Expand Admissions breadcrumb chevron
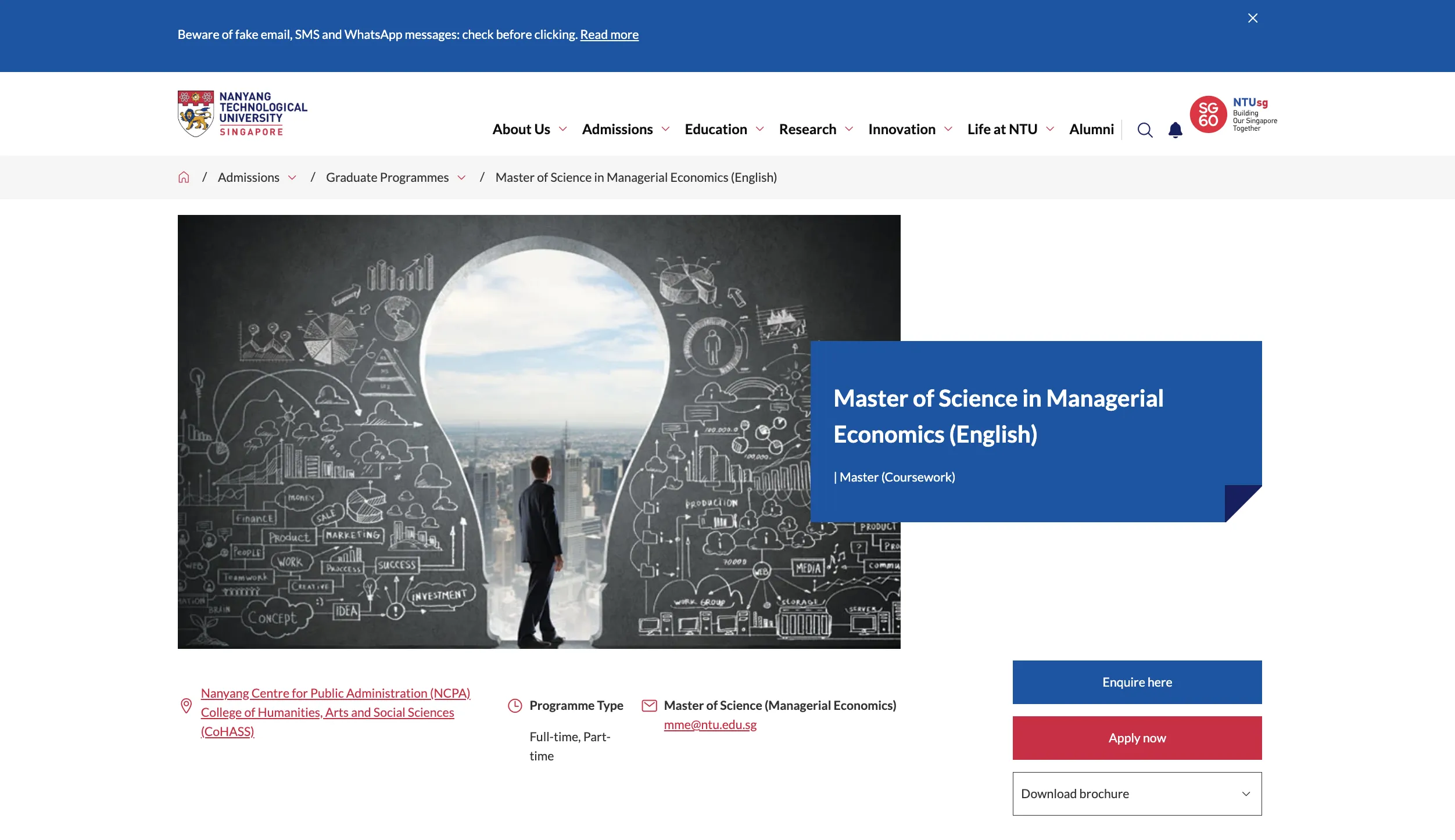This screenshot has height=840, width=1455. pos(292,178)
